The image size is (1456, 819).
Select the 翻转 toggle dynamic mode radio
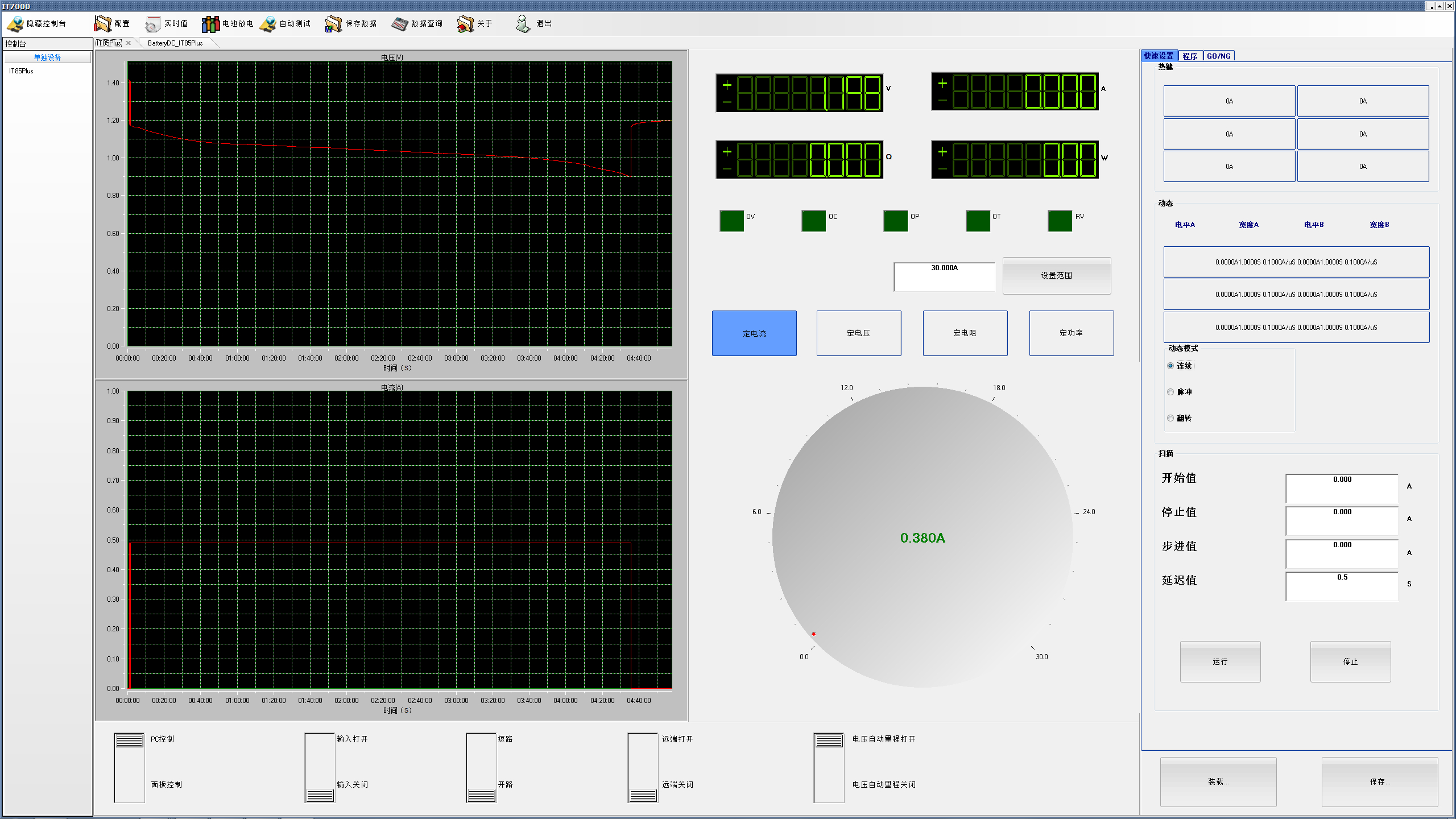click(x=1170, y=418)
